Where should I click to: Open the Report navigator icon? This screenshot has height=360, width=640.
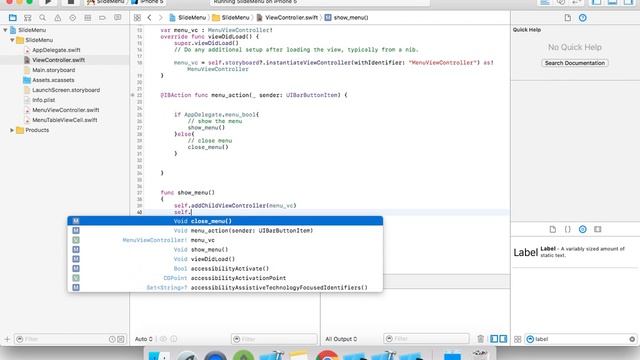pos(118,18)
